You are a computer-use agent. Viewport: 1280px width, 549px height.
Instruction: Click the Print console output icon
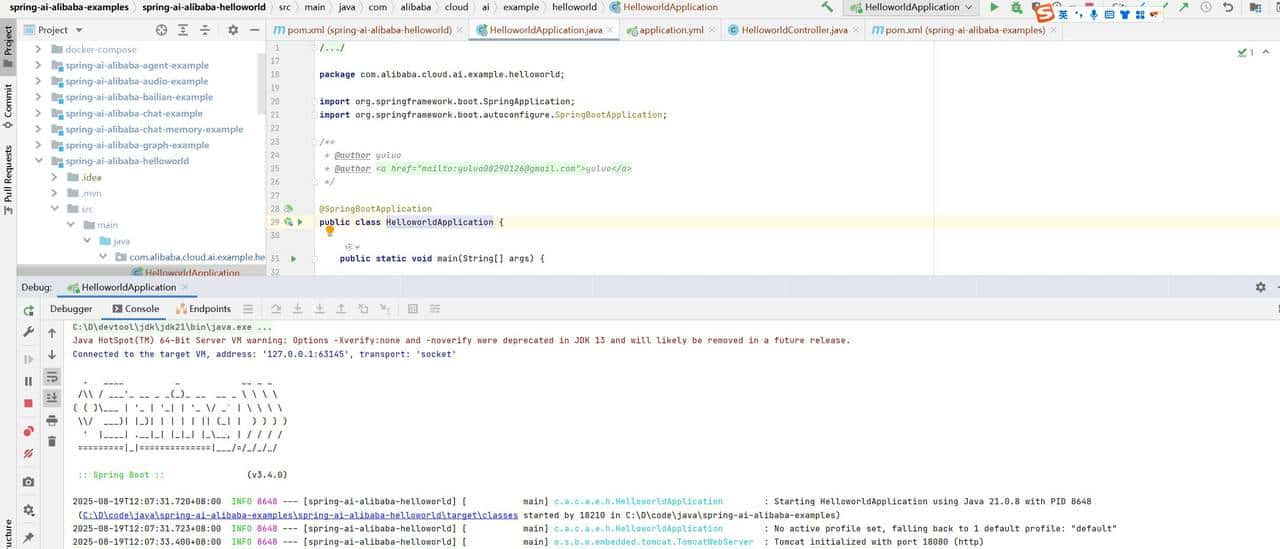(52, 420)
